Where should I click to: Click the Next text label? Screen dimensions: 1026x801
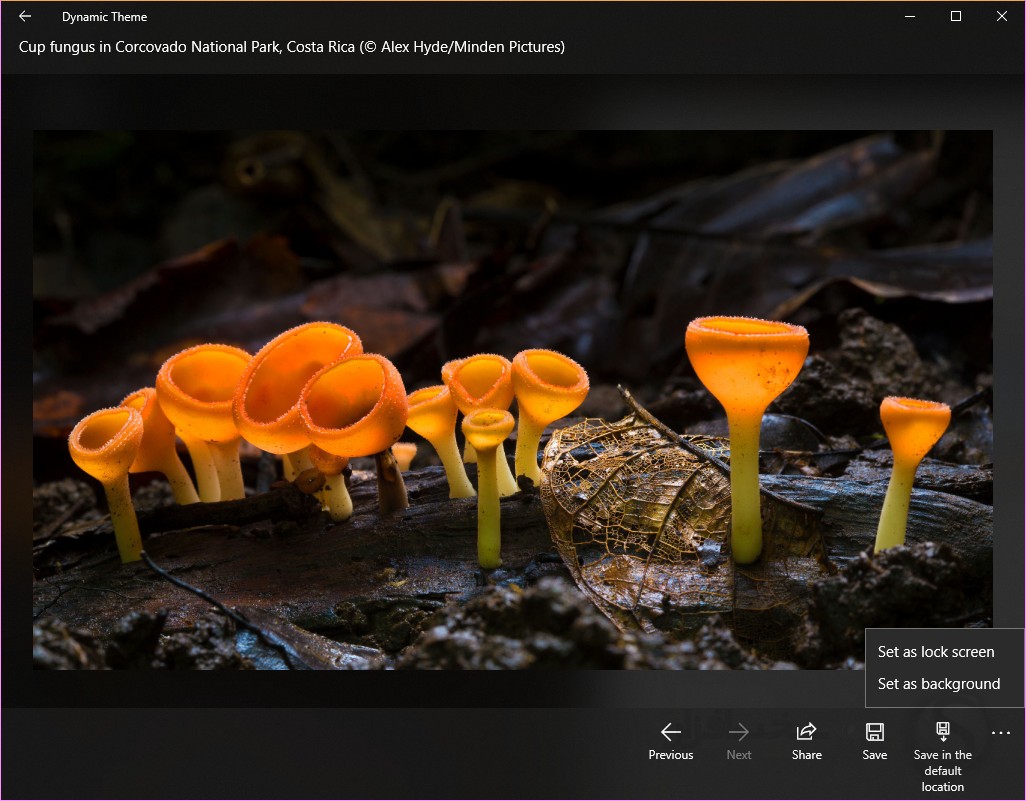[739, 755]
